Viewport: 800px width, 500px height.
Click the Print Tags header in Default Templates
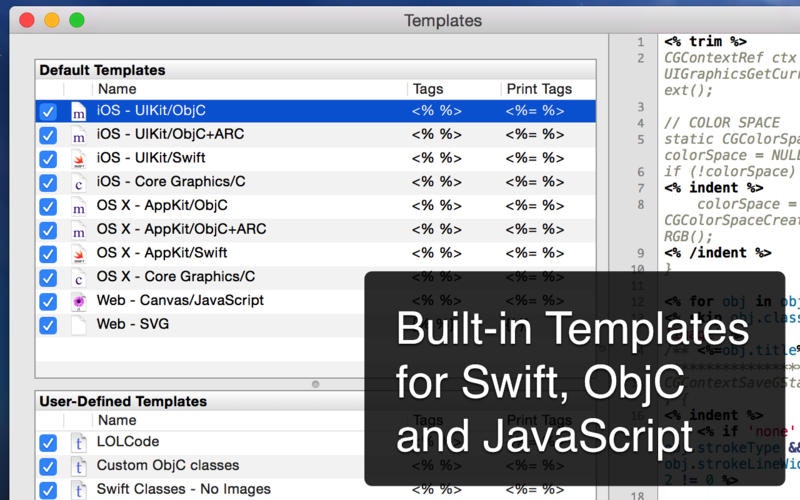point(539,89)
